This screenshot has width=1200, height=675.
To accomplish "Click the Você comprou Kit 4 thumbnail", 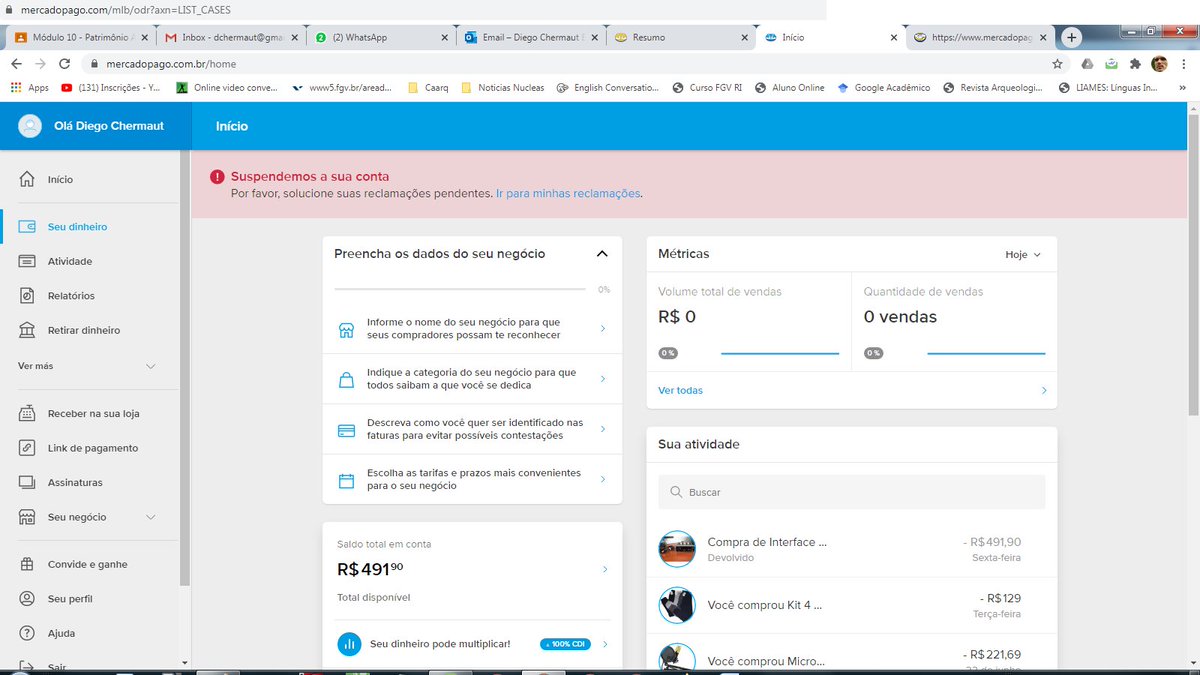I will pyautogui.click(x=677, y=605).
